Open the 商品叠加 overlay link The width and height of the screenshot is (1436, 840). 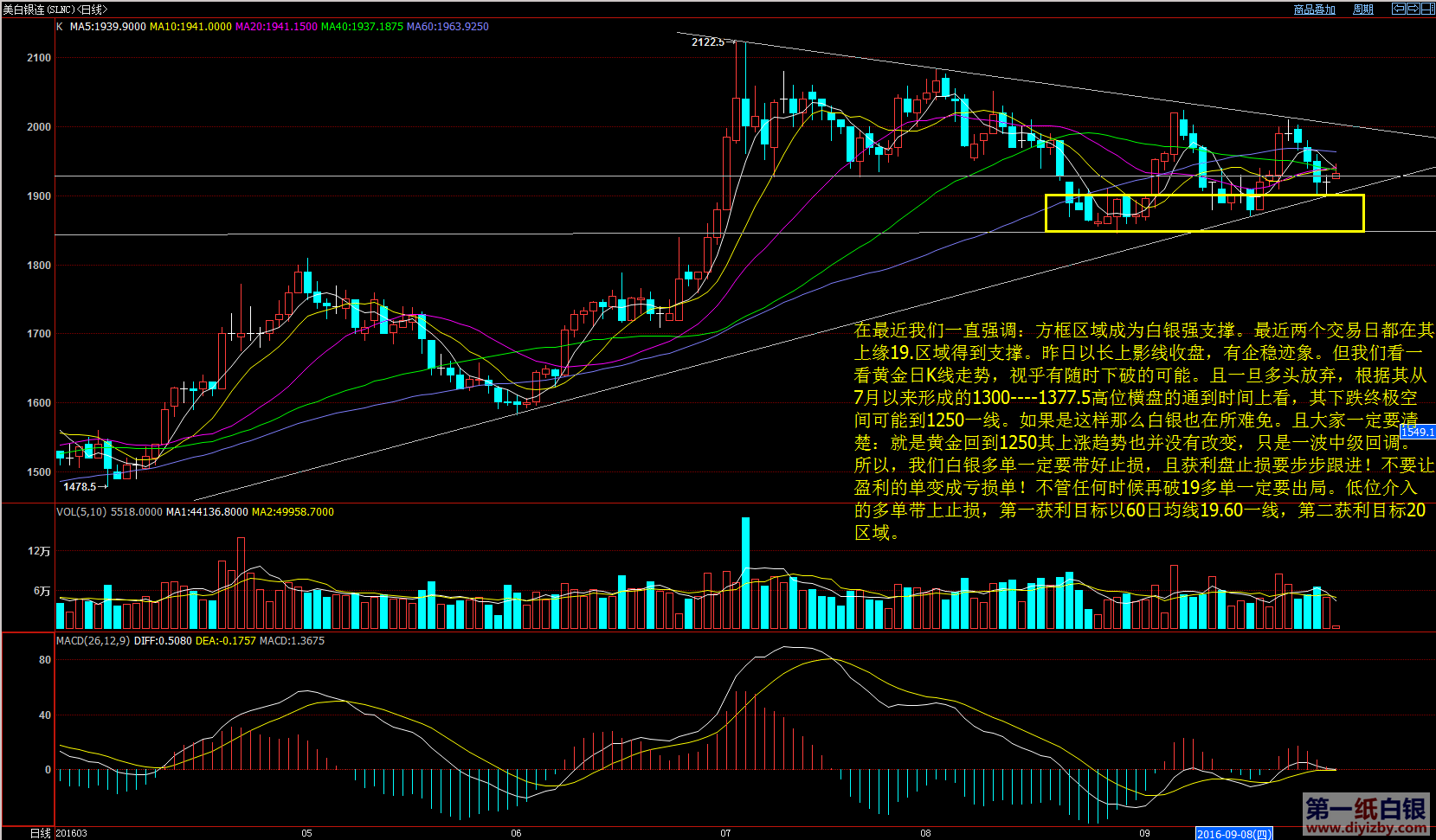pos(1314,10)
